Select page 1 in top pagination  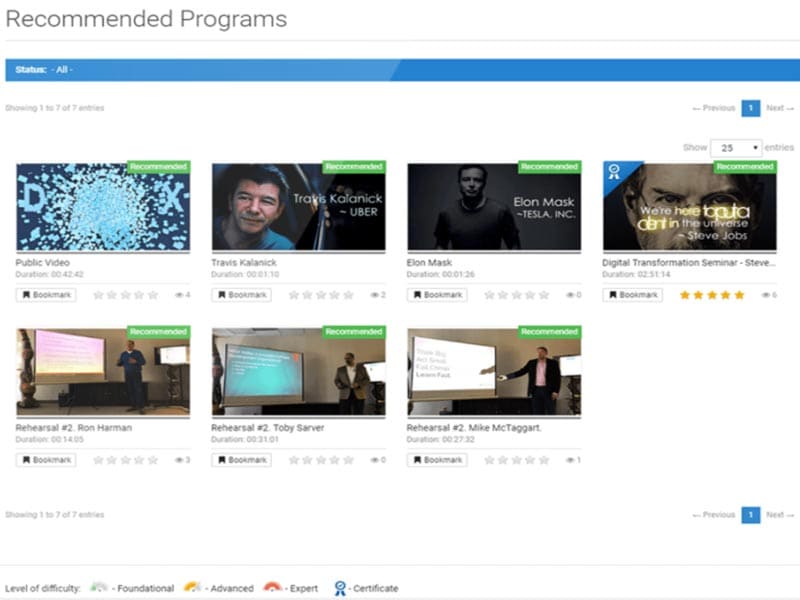tap(751, 108)
